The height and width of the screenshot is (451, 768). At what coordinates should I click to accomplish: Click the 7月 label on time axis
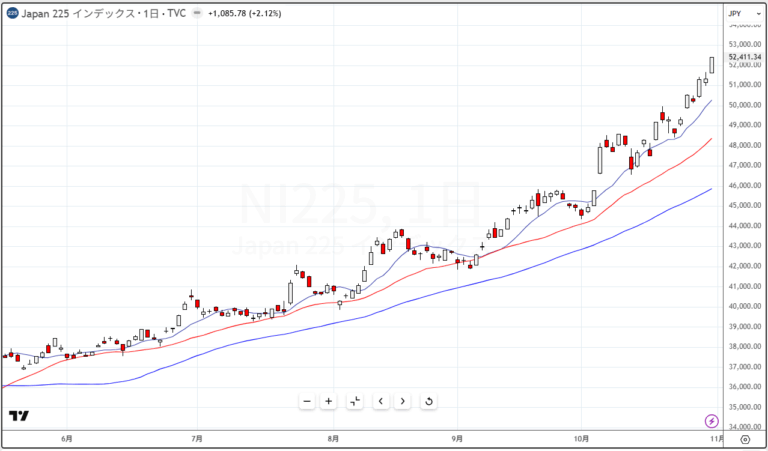pyautogui.click(x=197, y=438)
